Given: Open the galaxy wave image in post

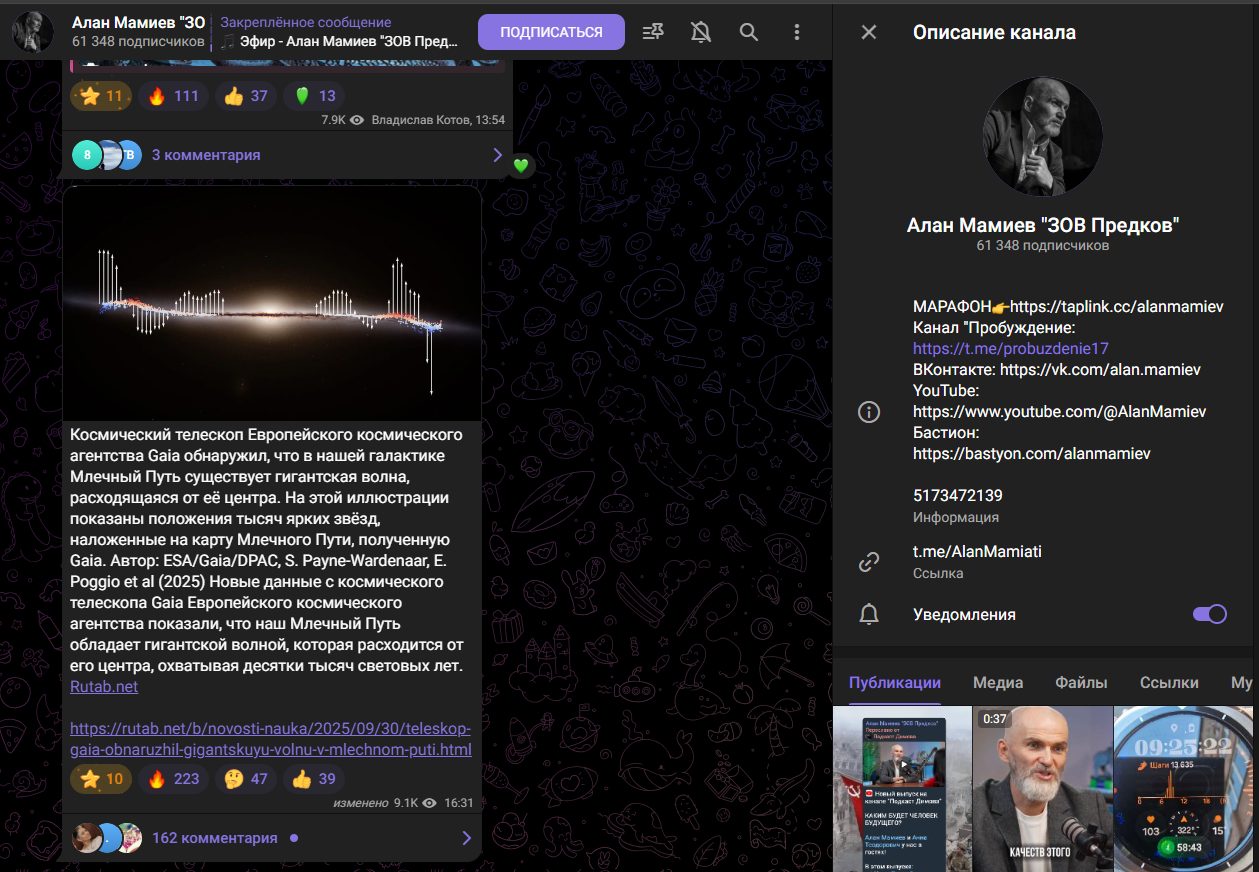Looking at the screenshot, I should [272, 303].
